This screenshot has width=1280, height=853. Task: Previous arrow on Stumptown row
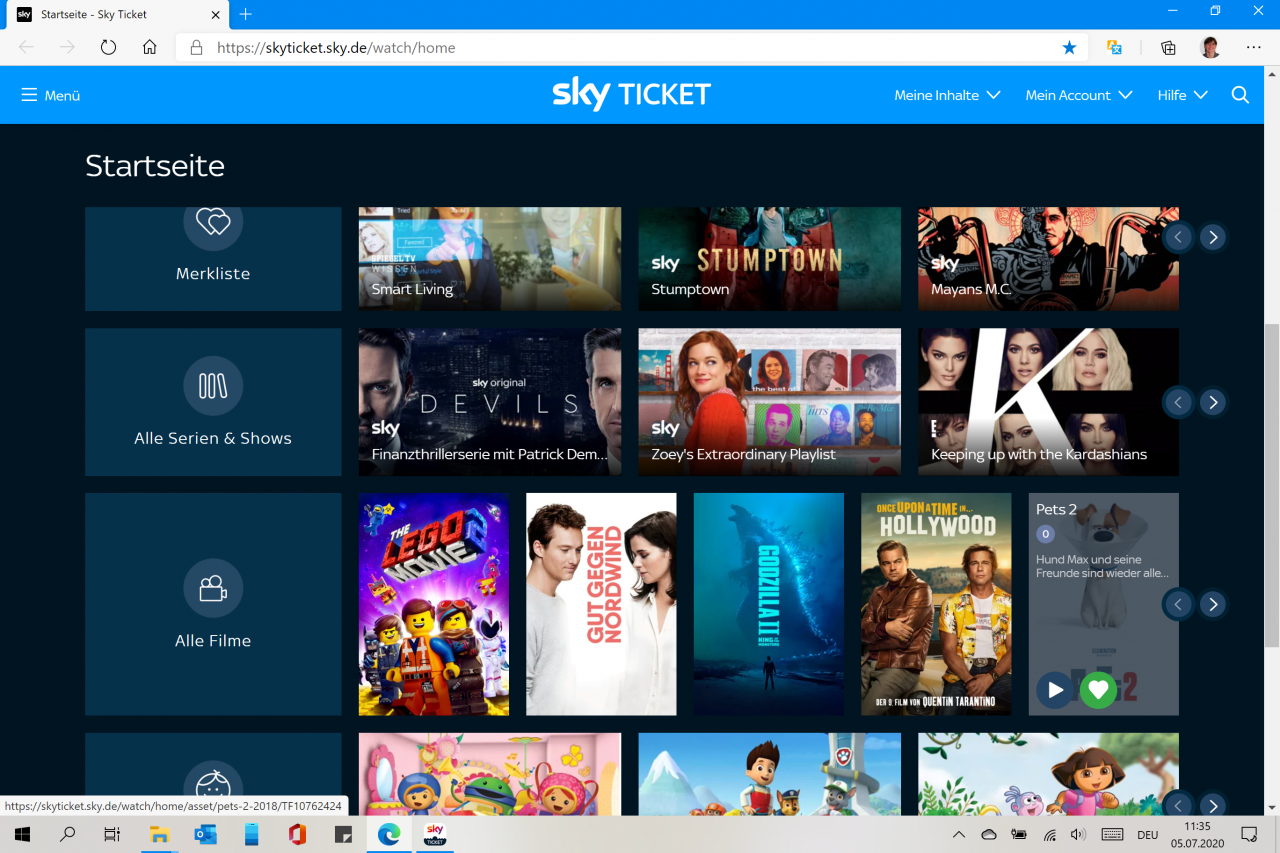coord(1178,237)
